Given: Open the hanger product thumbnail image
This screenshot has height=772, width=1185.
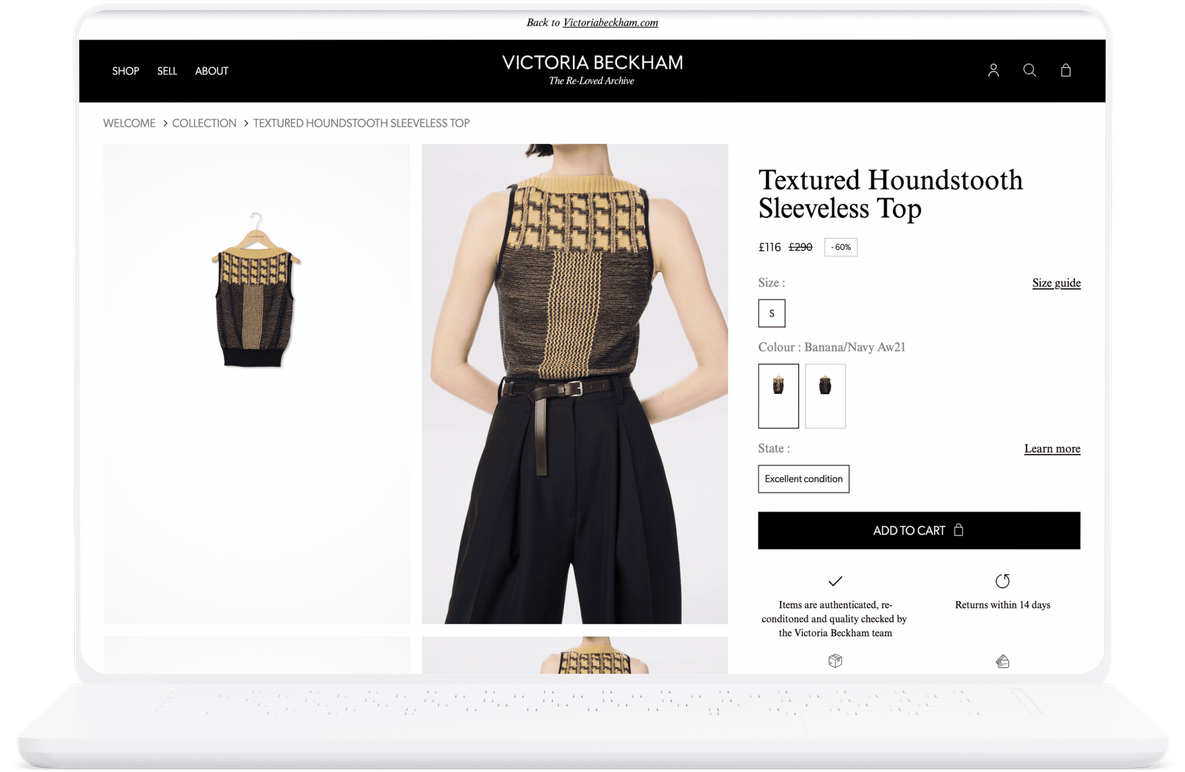Looking at the screenshot, I should [257, 384].
